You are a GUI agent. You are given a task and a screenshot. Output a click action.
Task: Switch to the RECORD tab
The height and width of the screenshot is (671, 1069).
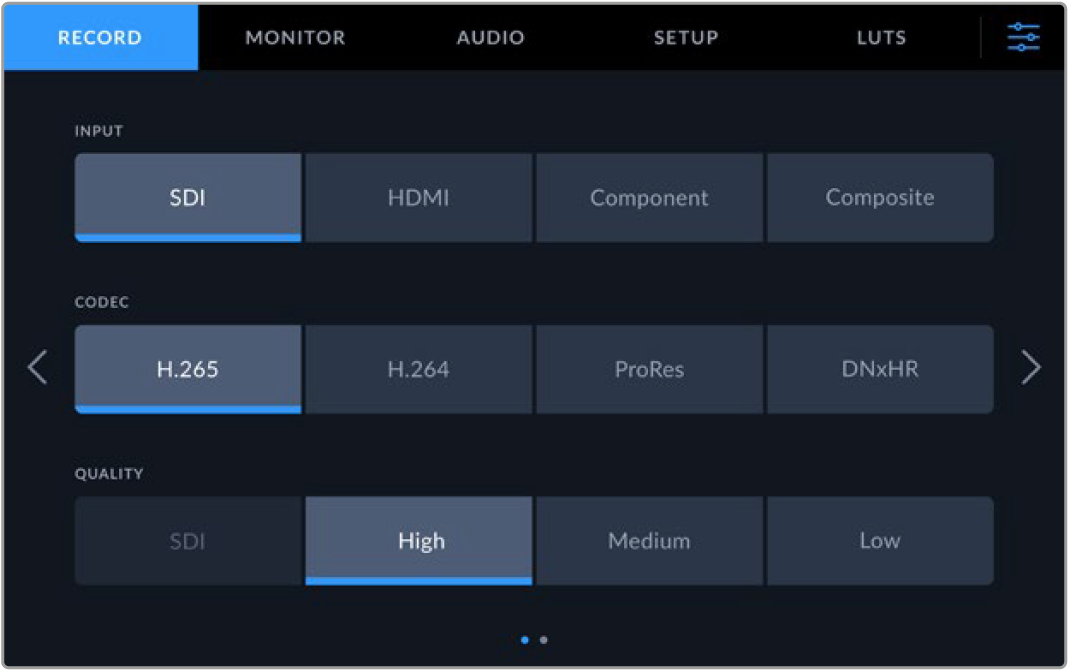[x=100, y=37]
